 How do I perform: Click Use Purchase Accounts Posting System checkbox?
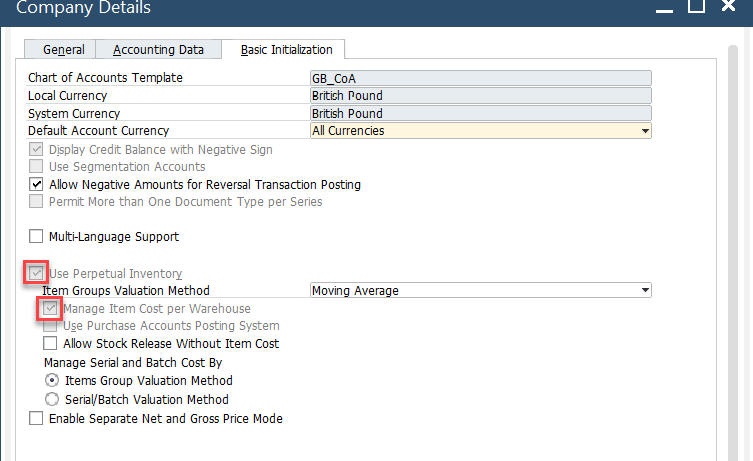51,326
